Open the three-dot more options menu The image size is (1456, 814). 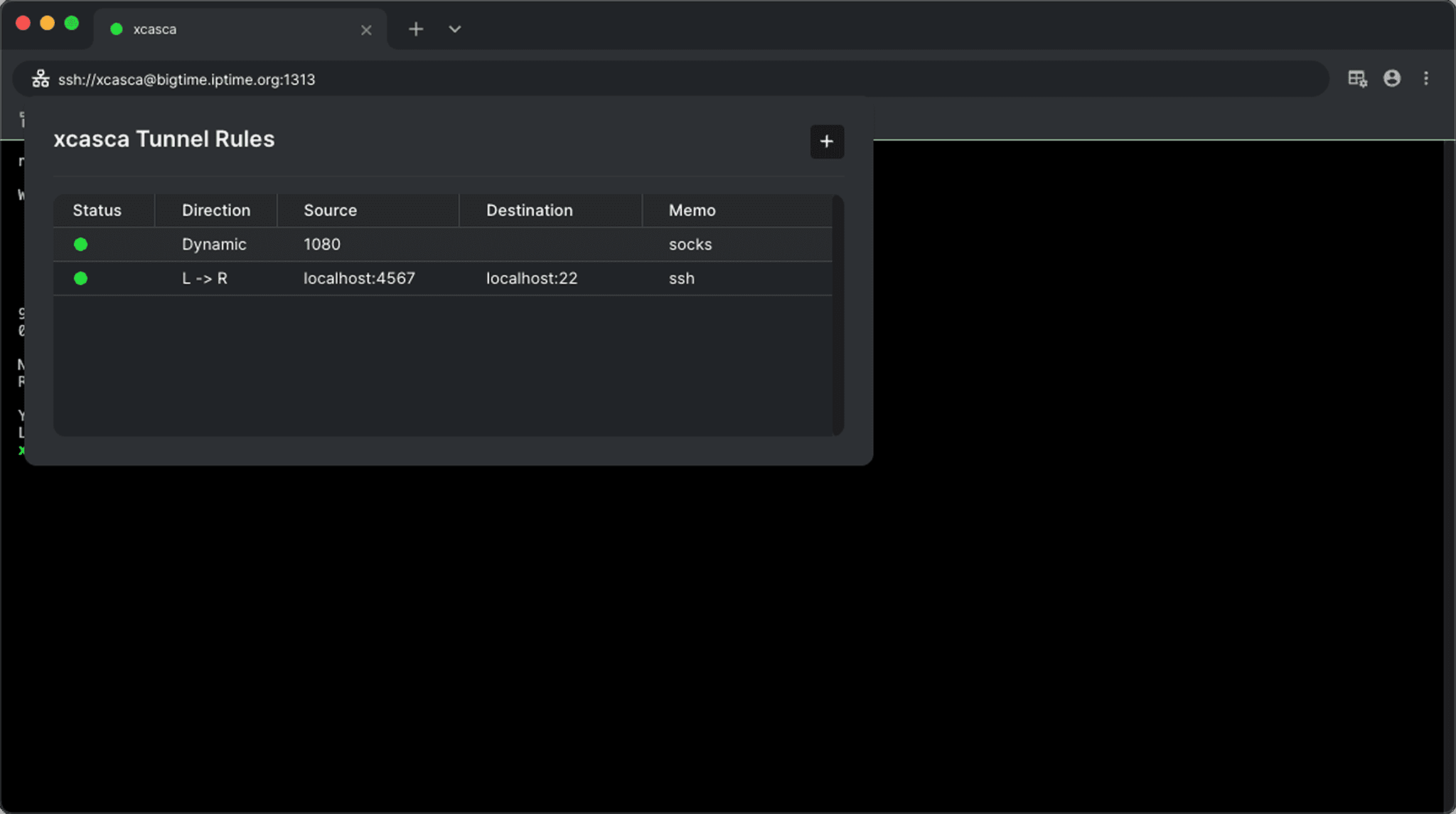1425,79
